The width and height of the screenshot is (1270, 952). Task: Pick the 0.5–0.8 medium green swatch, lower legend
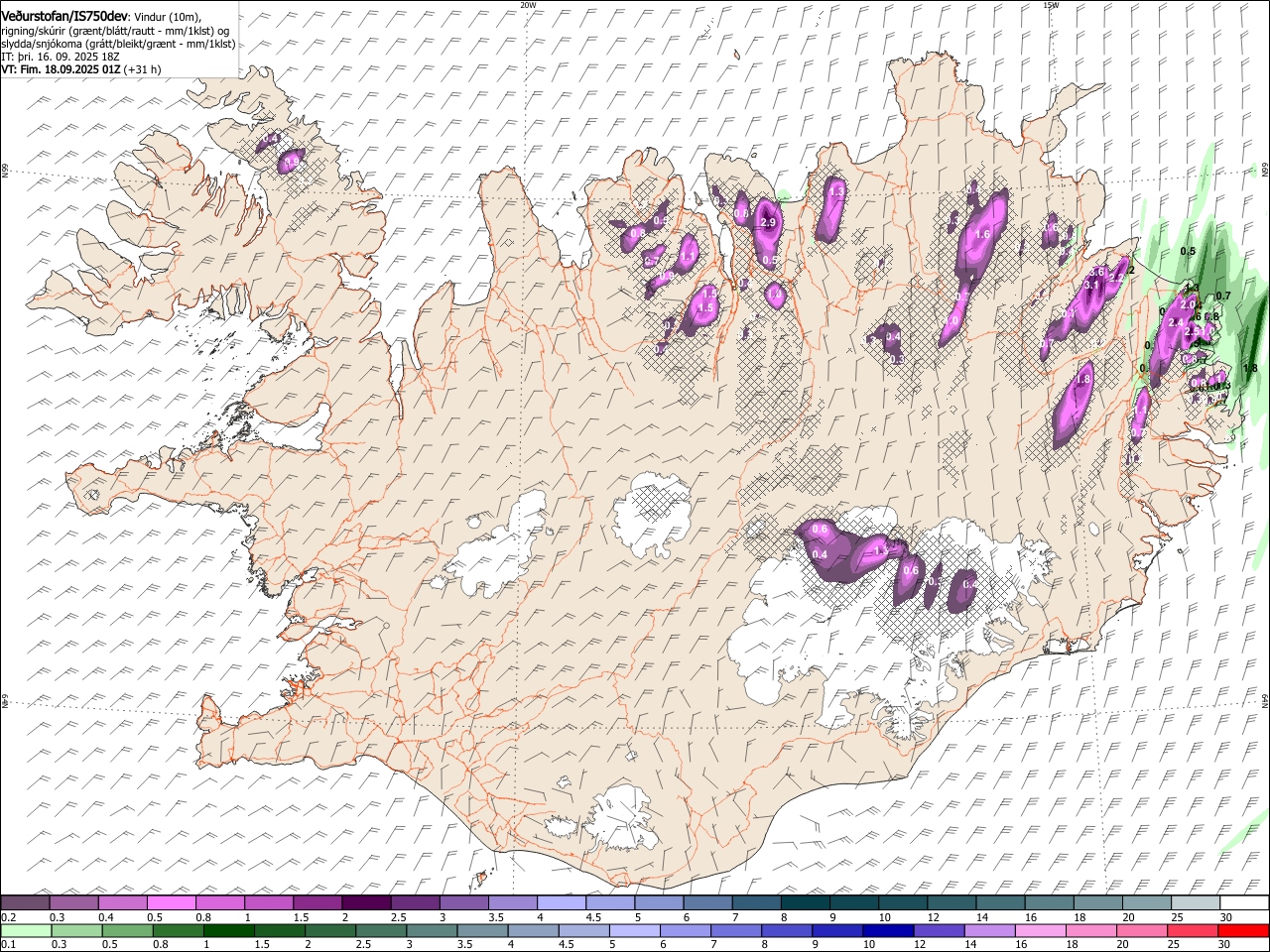128,930
